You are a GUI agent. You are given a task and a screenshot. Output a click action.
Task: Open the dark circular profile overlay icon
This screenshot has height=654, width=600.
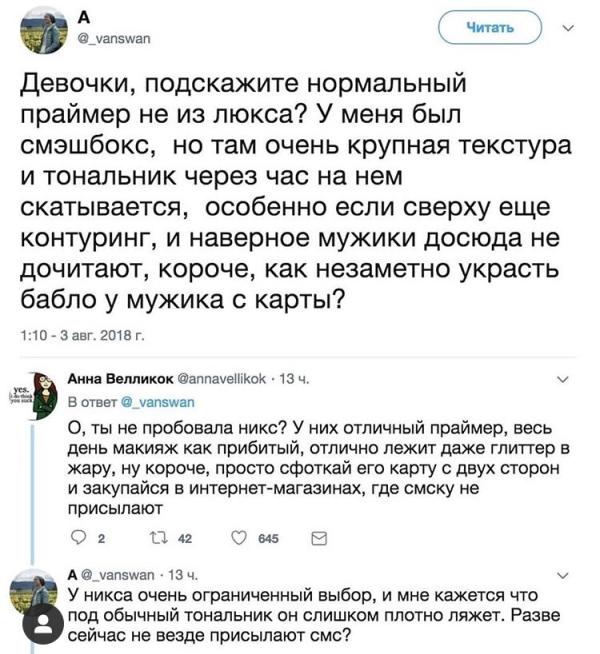coord(43,624)
